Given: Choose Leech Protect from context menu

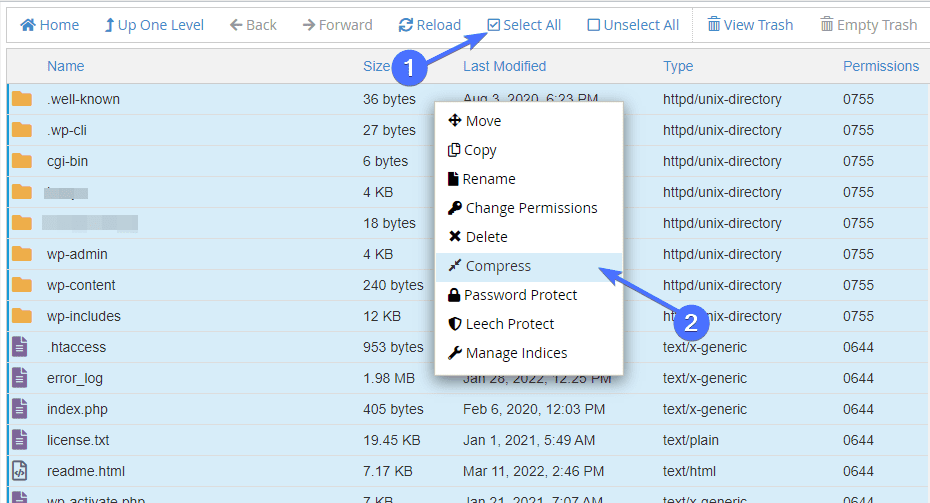Looking at the screenshot, I should coord(528,324).
